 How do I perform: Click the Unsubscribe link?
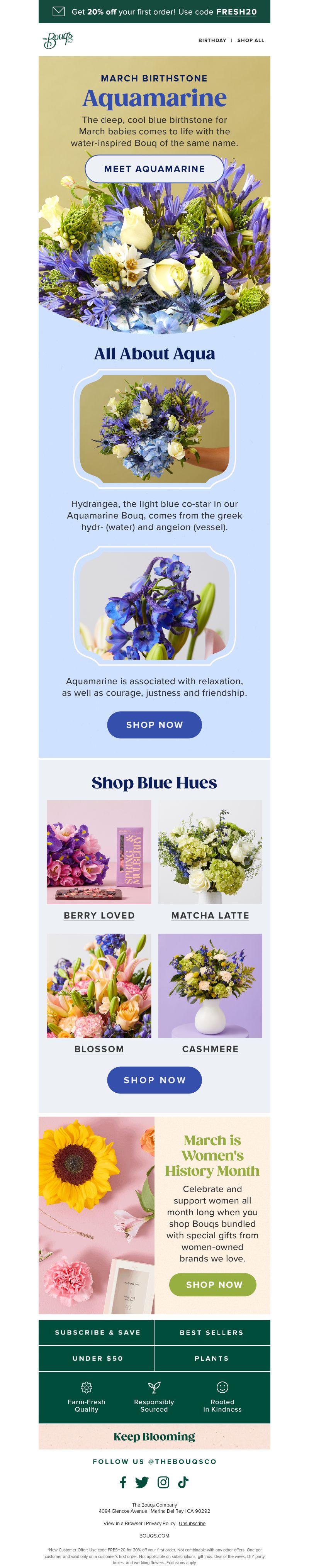click(192, 1523)
